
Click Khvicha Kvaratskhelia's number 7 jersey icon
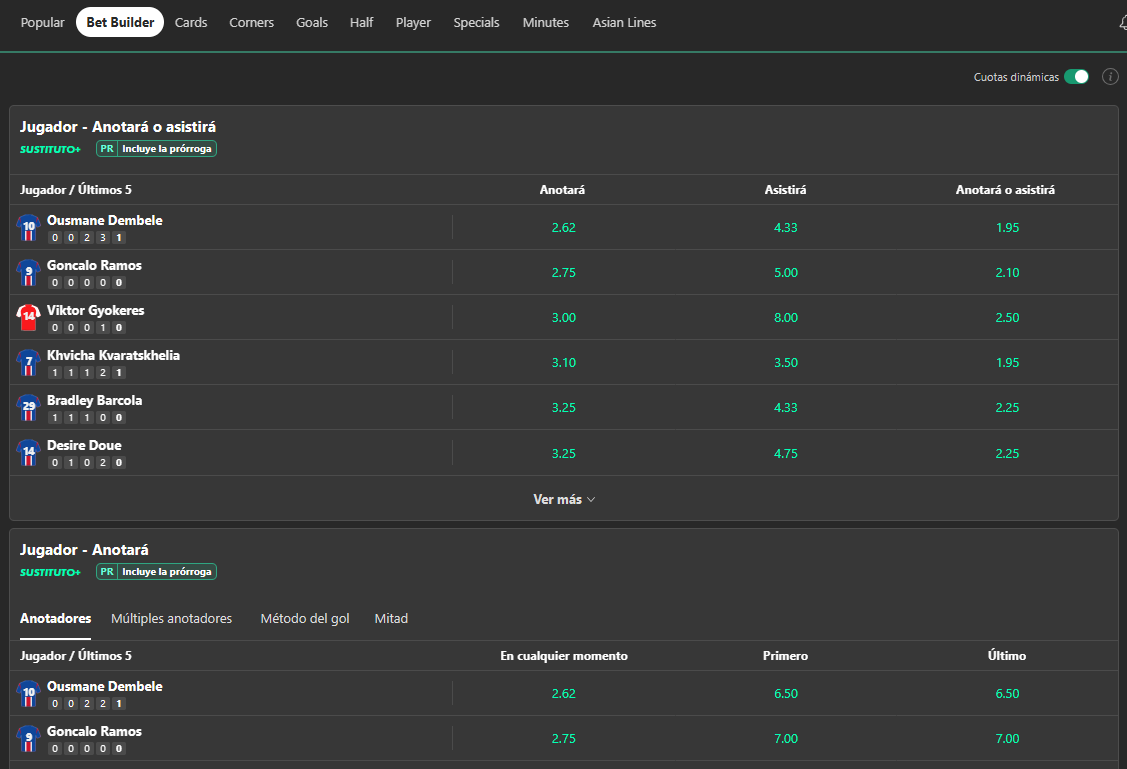coord(29,363)
